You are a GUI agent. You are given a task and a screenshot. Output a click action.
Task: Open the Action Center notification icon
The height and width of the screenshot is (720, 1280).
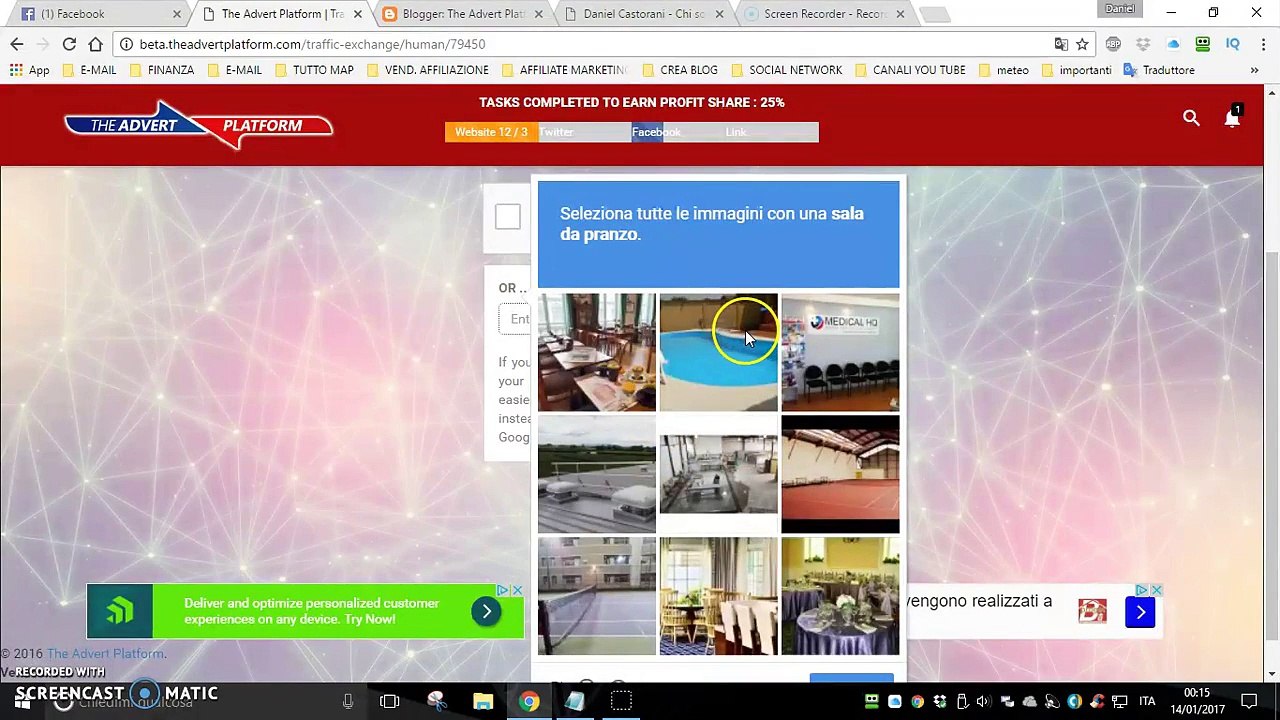pyautogui.click(x=1249, y=701)
